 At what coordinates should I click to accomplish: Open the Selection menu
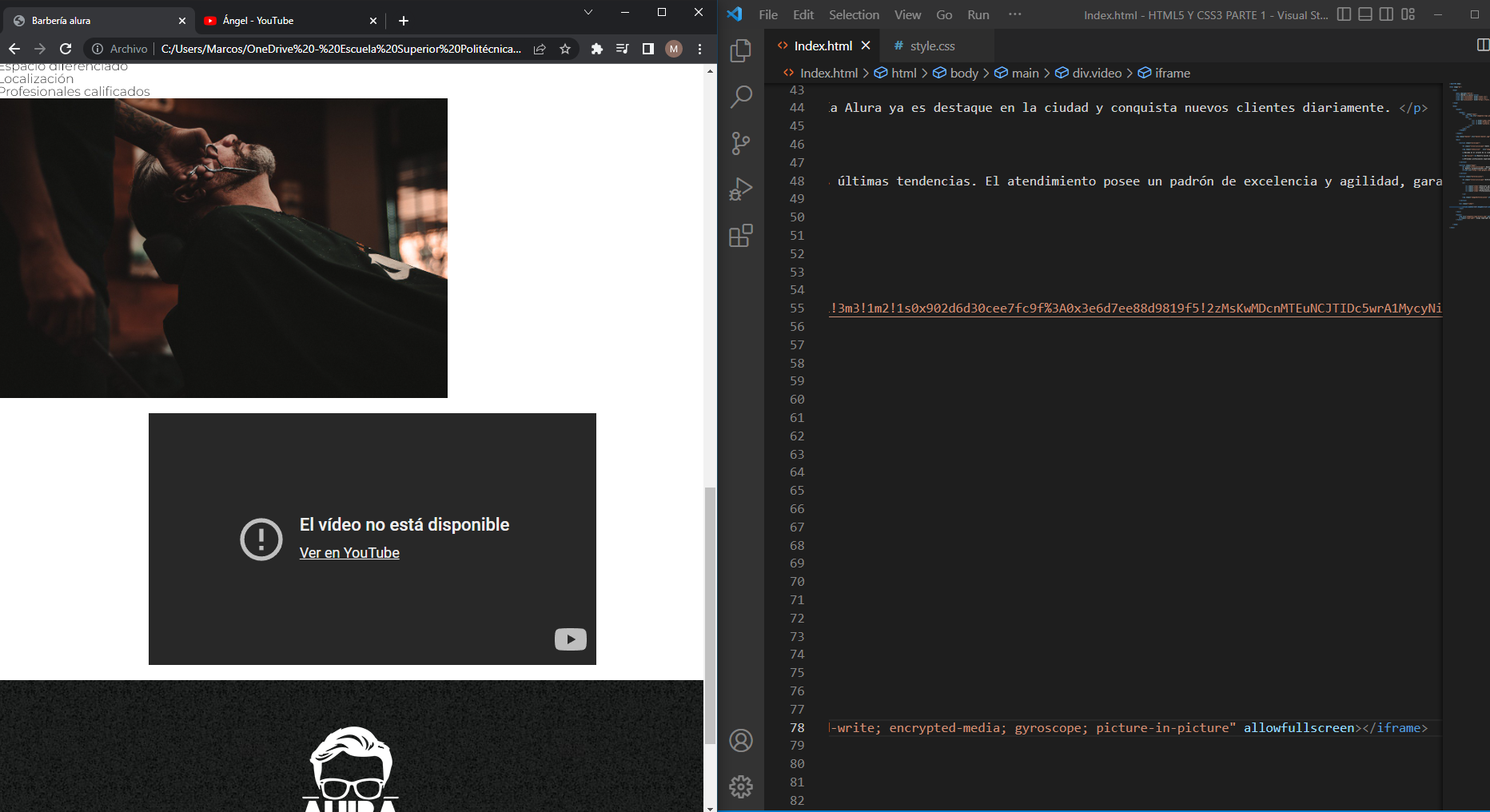coord(854,14)
